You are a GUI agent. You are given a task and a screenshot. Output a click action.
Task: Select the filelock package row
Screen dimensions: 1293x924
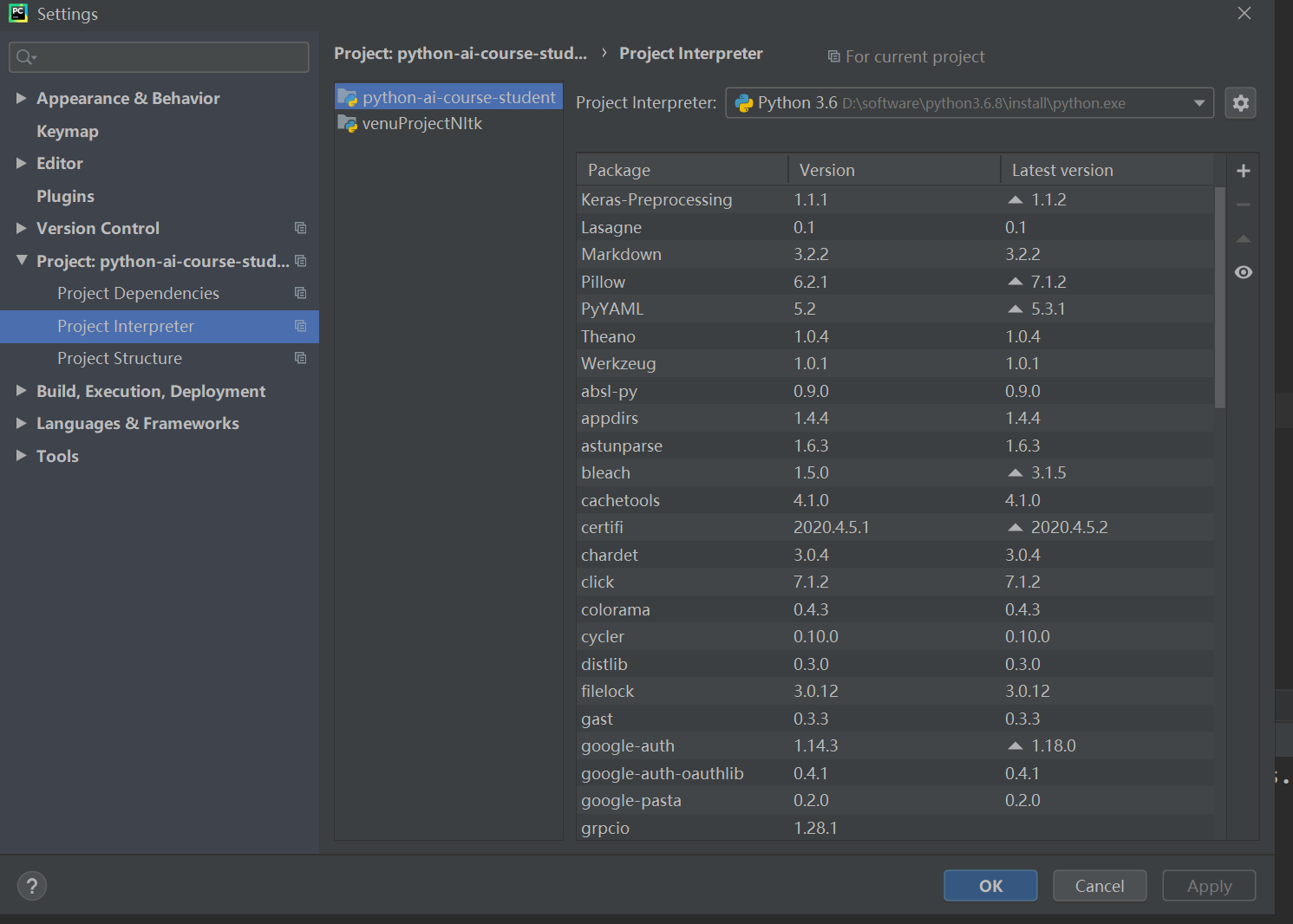pos(895,691)
